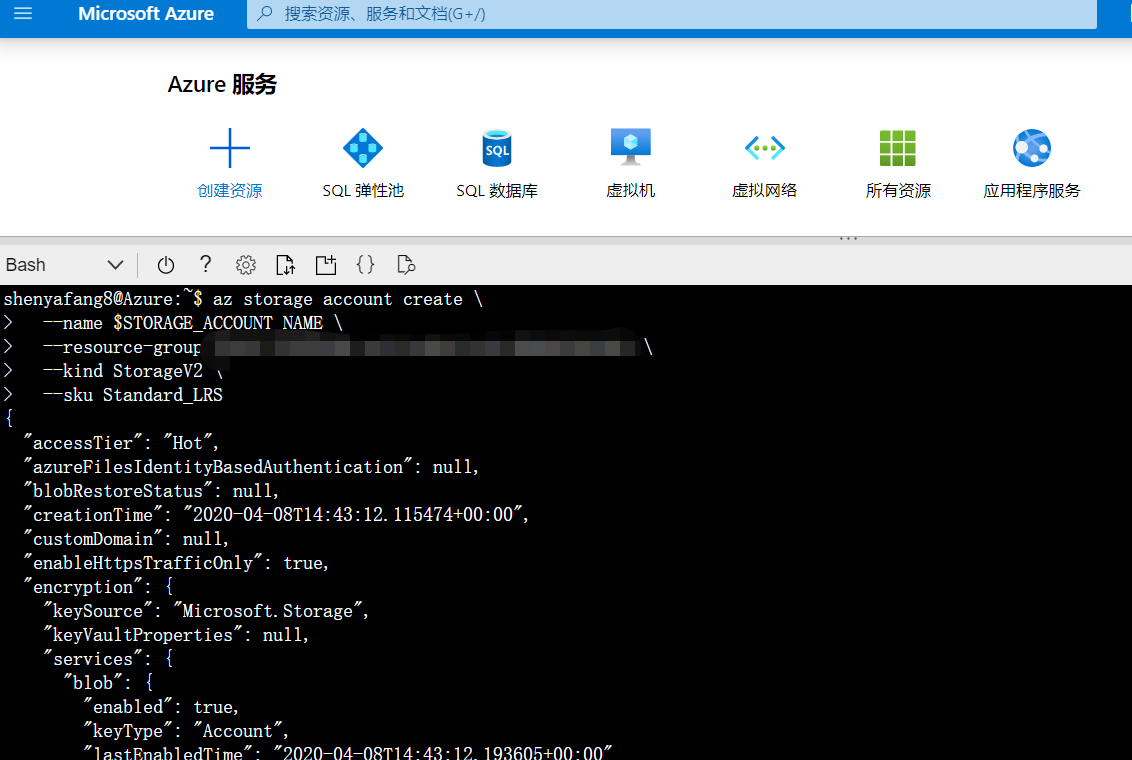Click the Microsoft Azure home title
Screen dimensions: 1132x760
coord(146,14)
